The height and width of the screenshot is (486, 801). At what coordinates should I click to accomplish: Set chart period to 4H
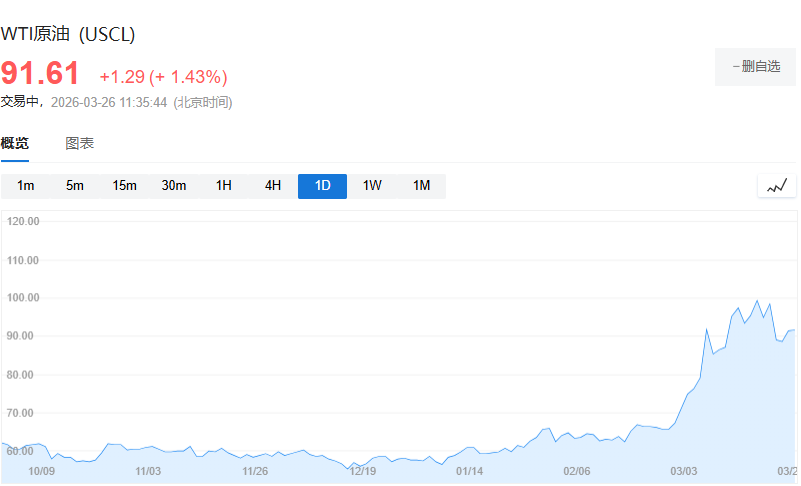point(273,186)
